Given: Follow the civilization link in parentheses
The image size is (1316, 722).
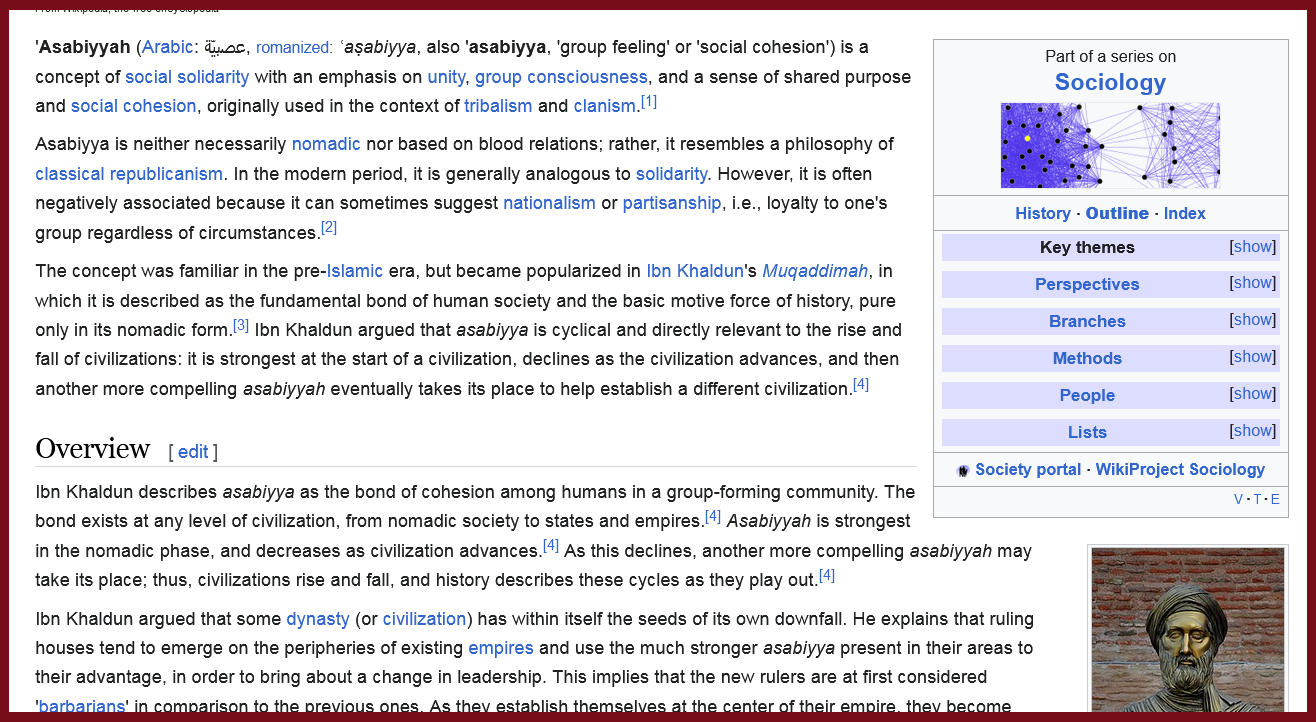Looking at the screenshot, I should (x=424, y=619).
